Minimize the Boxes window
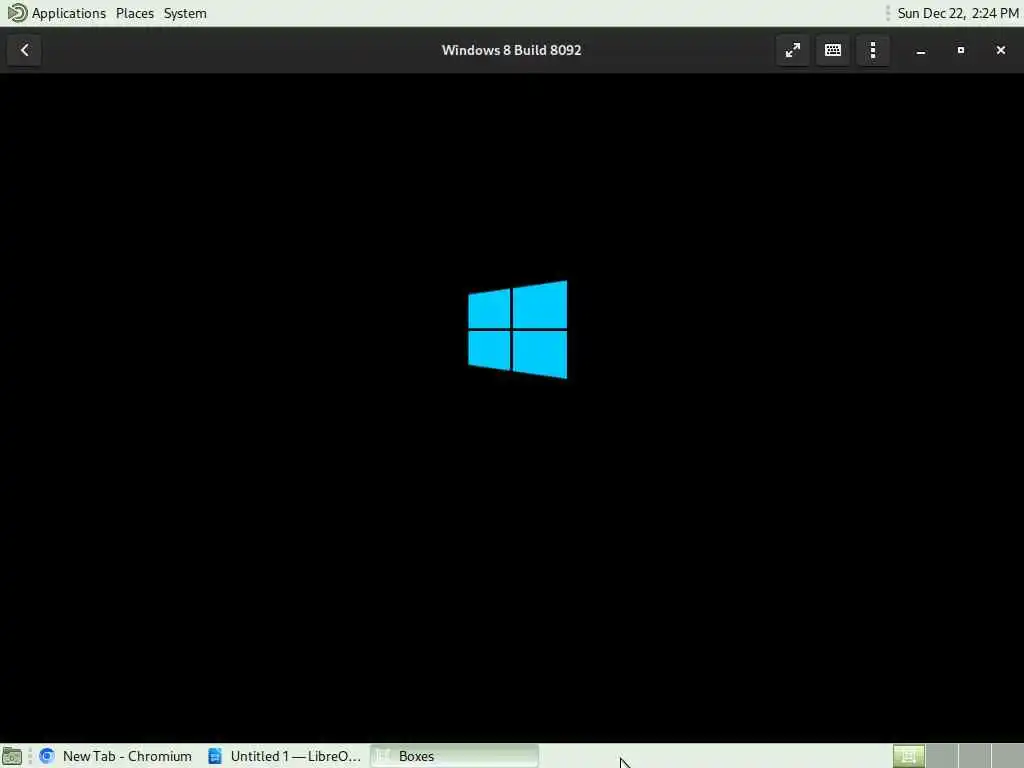1024x768 pixels. click(x=921, y=50)
